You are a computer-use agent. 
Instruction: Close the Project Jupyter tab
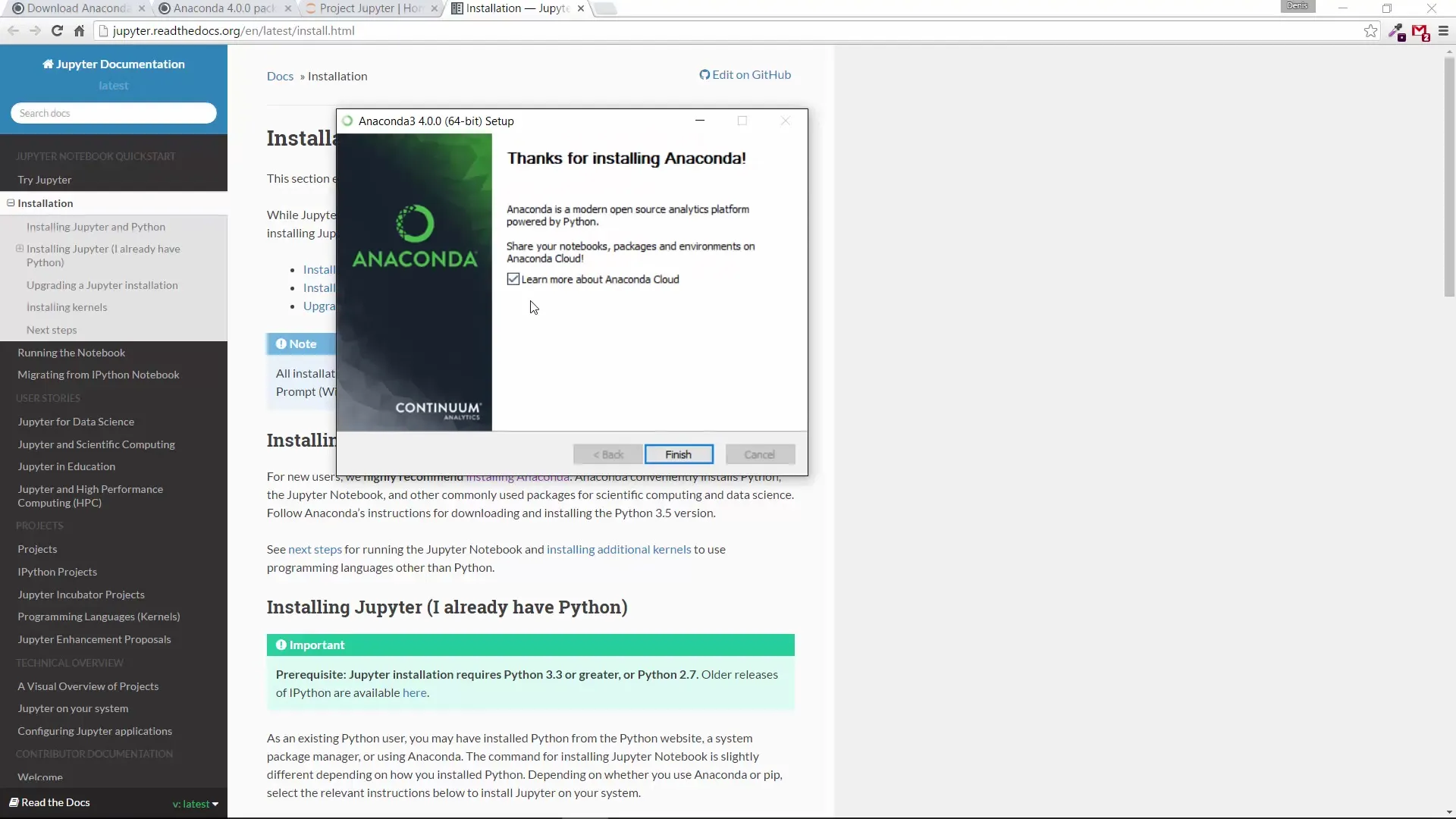pyautogui.click(x=434, y=8)
